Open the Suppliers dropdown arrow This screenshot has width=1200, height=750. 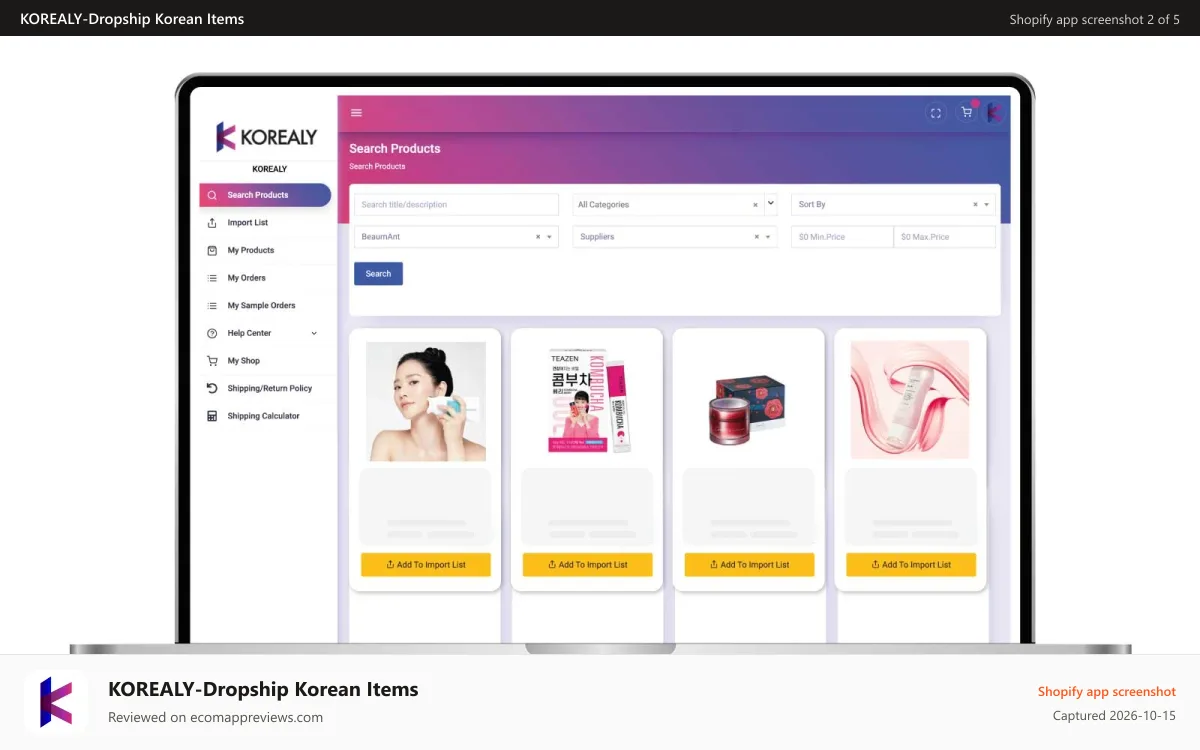click(x=768, y=237)
